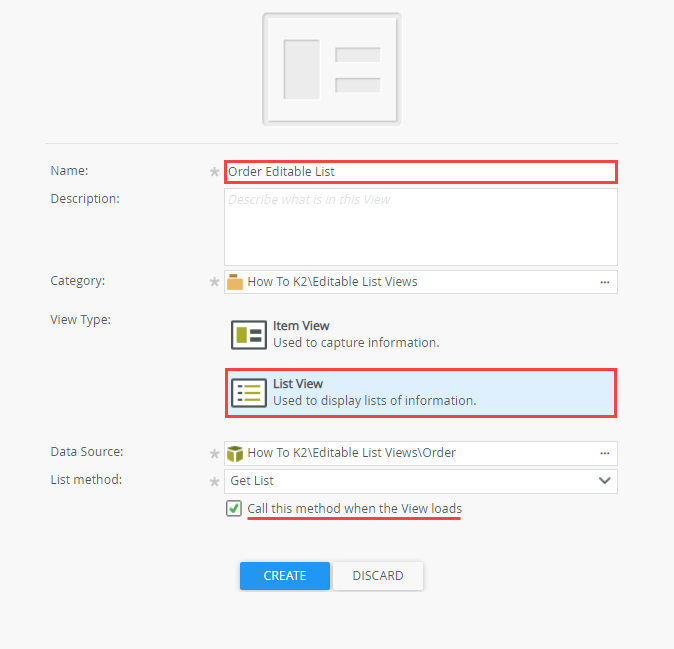
Task: Click the DISCARD button
Action: pos(378,576)
